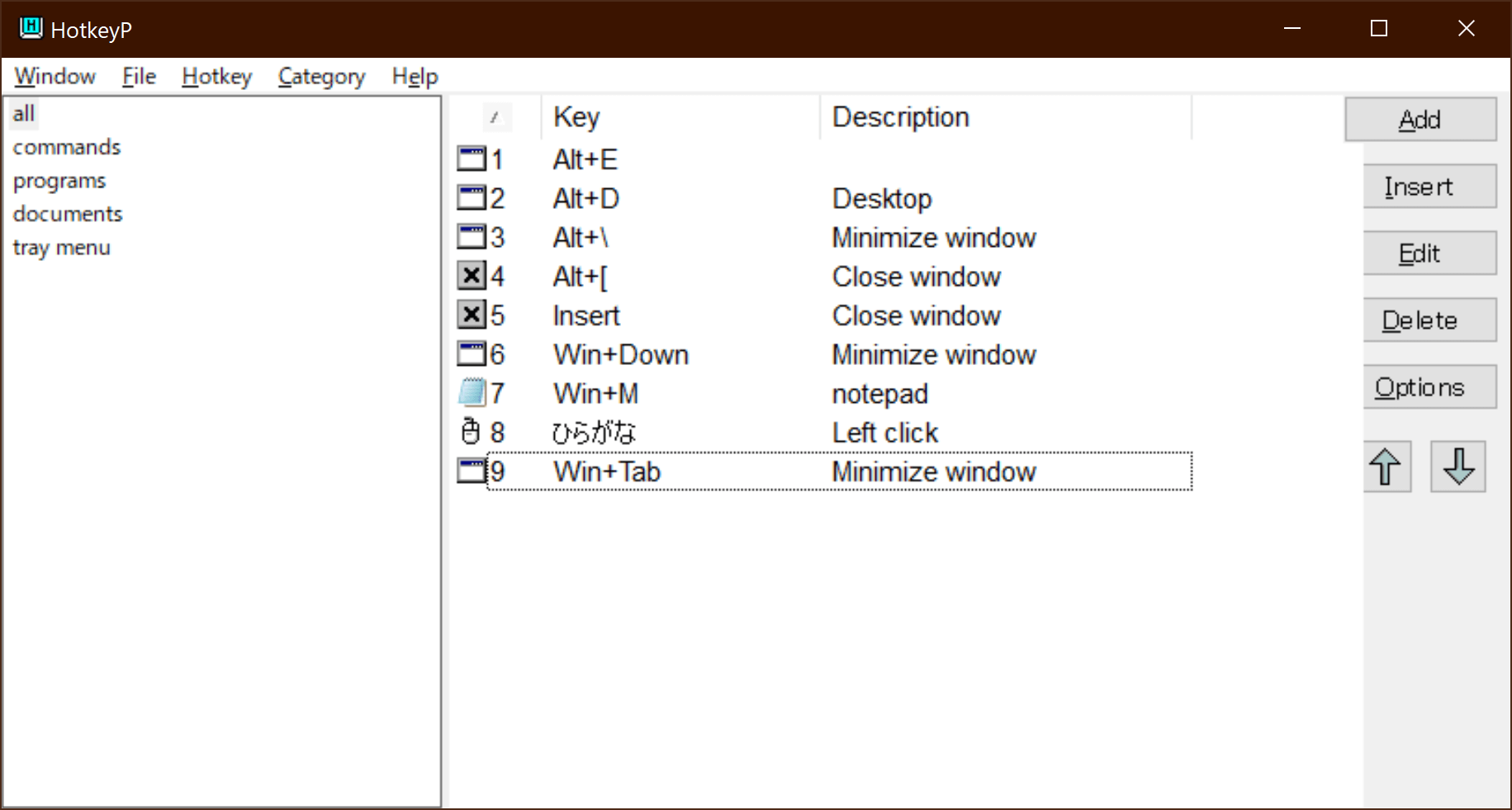Screen dimensions: 1512x810
Task: Minimize the HotkeyP window
Action: [1292, 28]
